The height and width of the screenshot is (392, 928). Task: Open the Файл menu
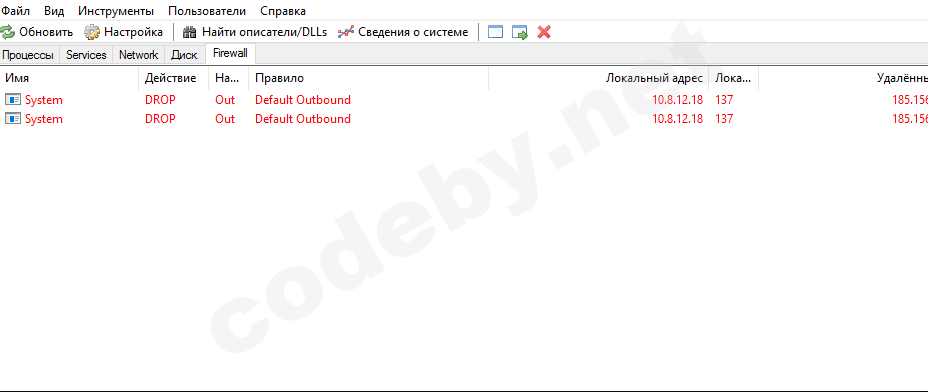(x=15, y=11)
